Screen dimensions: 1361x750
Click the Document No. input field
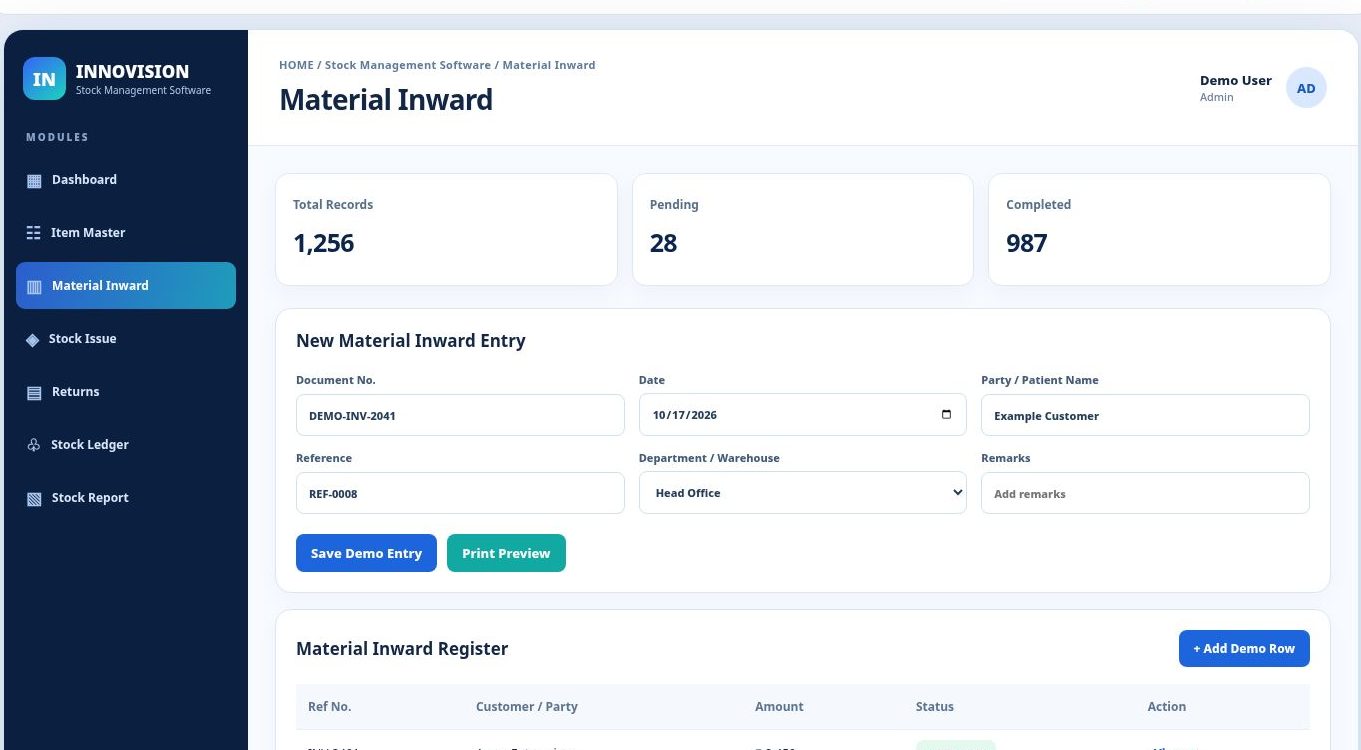(x=460, y=415)
